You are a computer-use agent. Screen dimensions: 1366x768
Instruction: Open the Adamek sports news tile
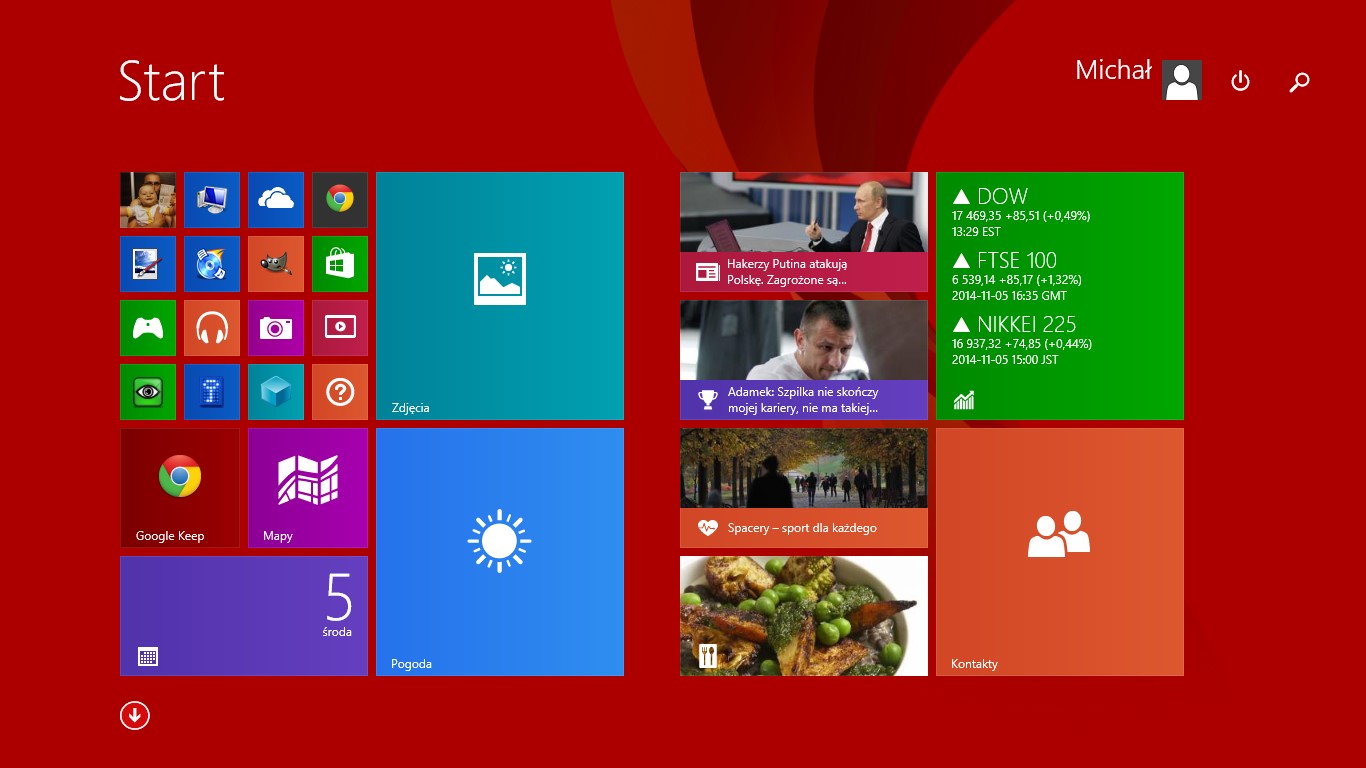point(804,360)
